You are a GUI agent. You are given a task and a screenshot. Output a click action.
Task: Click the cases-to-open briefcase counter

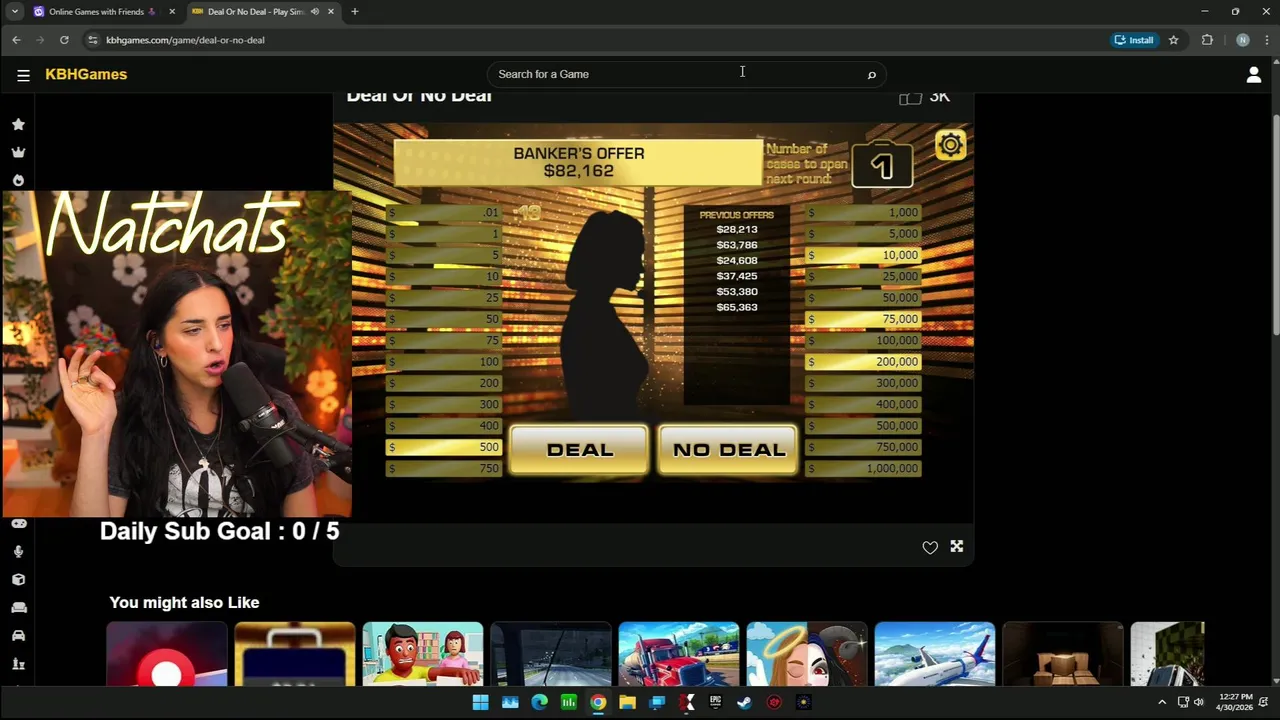882,164
